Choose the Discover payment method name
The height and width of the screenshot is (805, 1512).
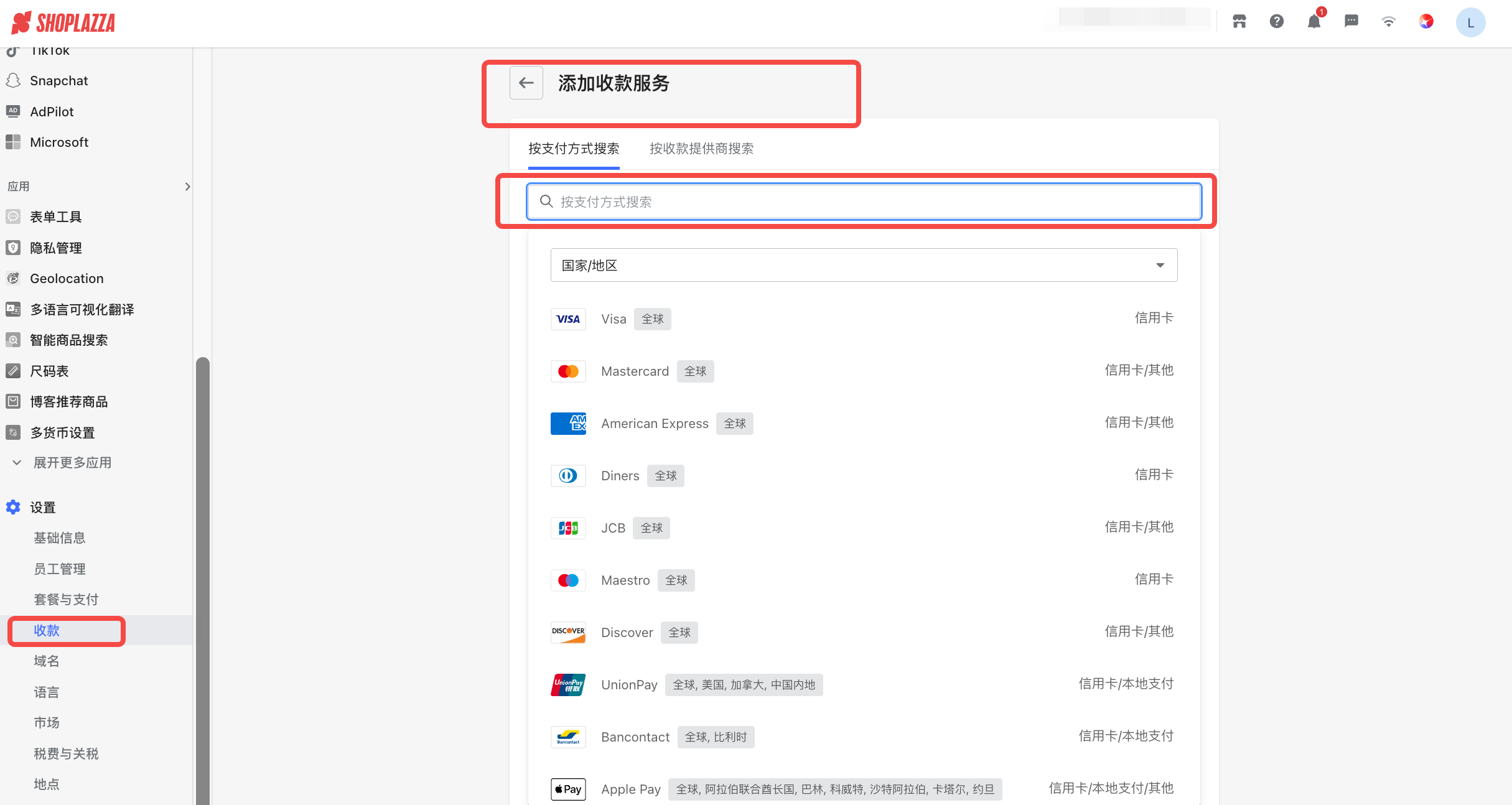pos(627,633)
